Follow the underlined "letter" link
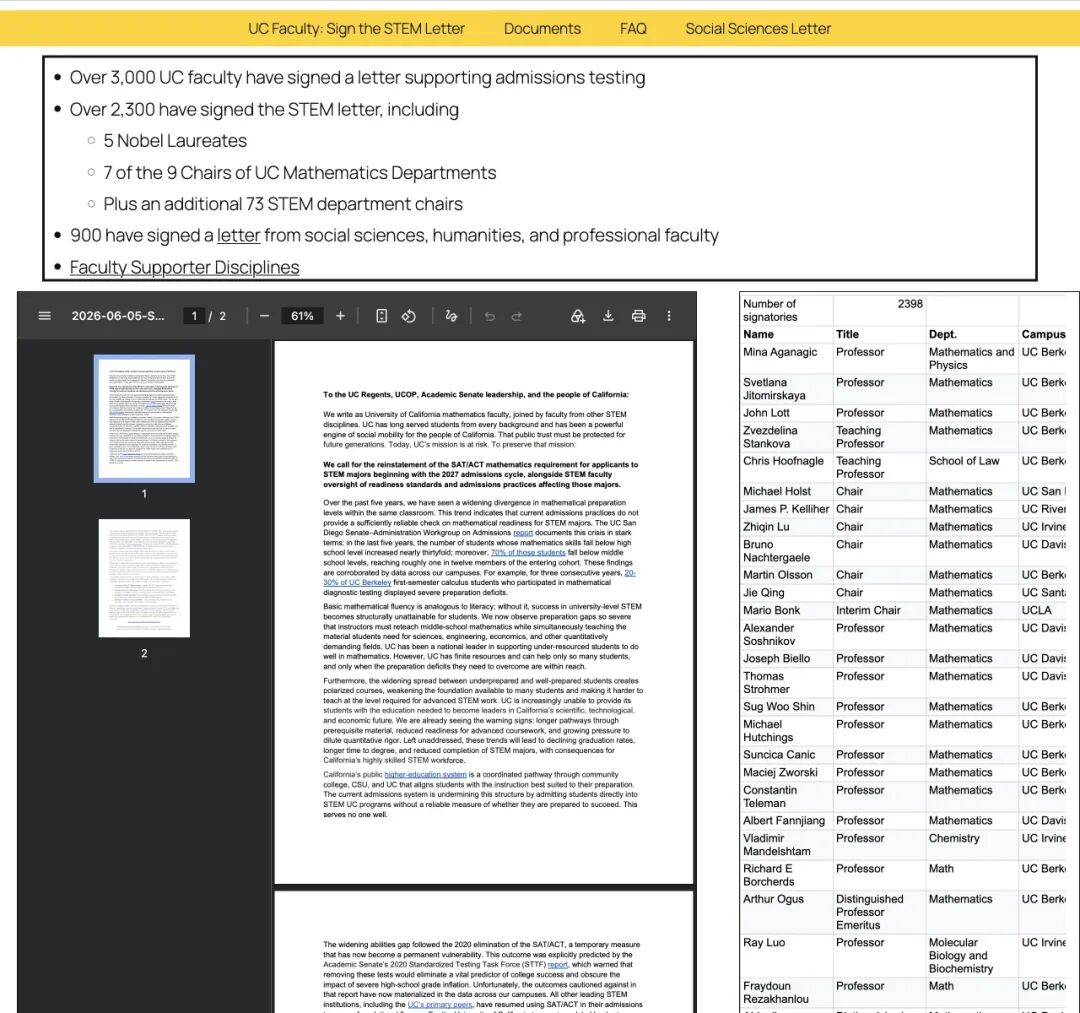Screen dimensions: 1080x1013 coord(238,236)
